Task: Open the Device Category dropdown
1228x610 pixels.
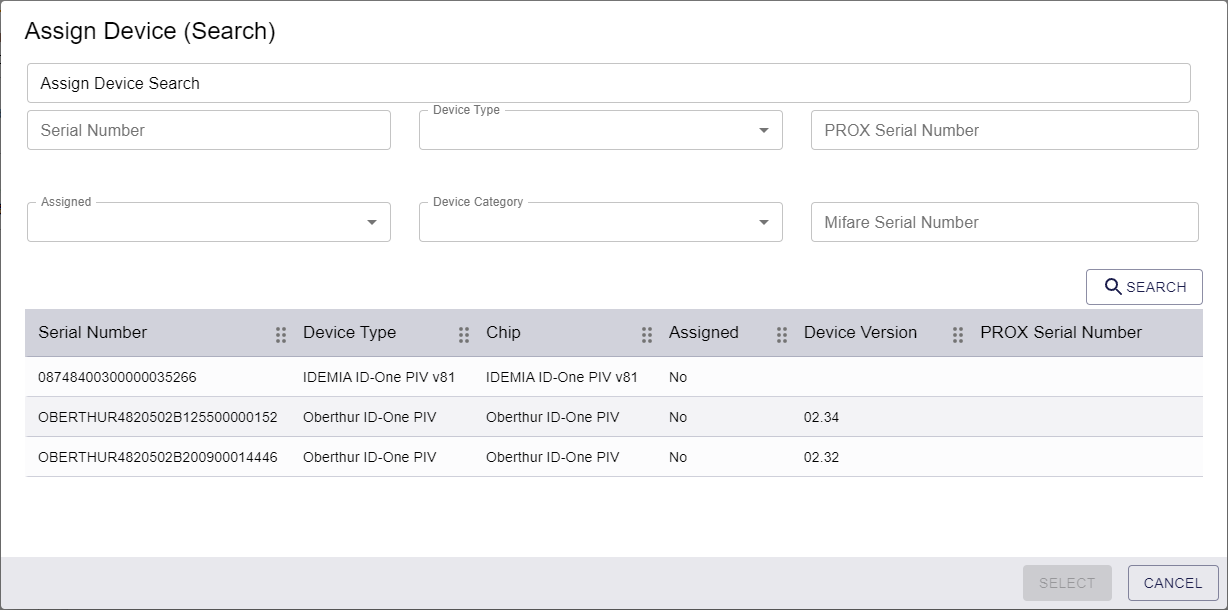Action: (x=600, y=221)
